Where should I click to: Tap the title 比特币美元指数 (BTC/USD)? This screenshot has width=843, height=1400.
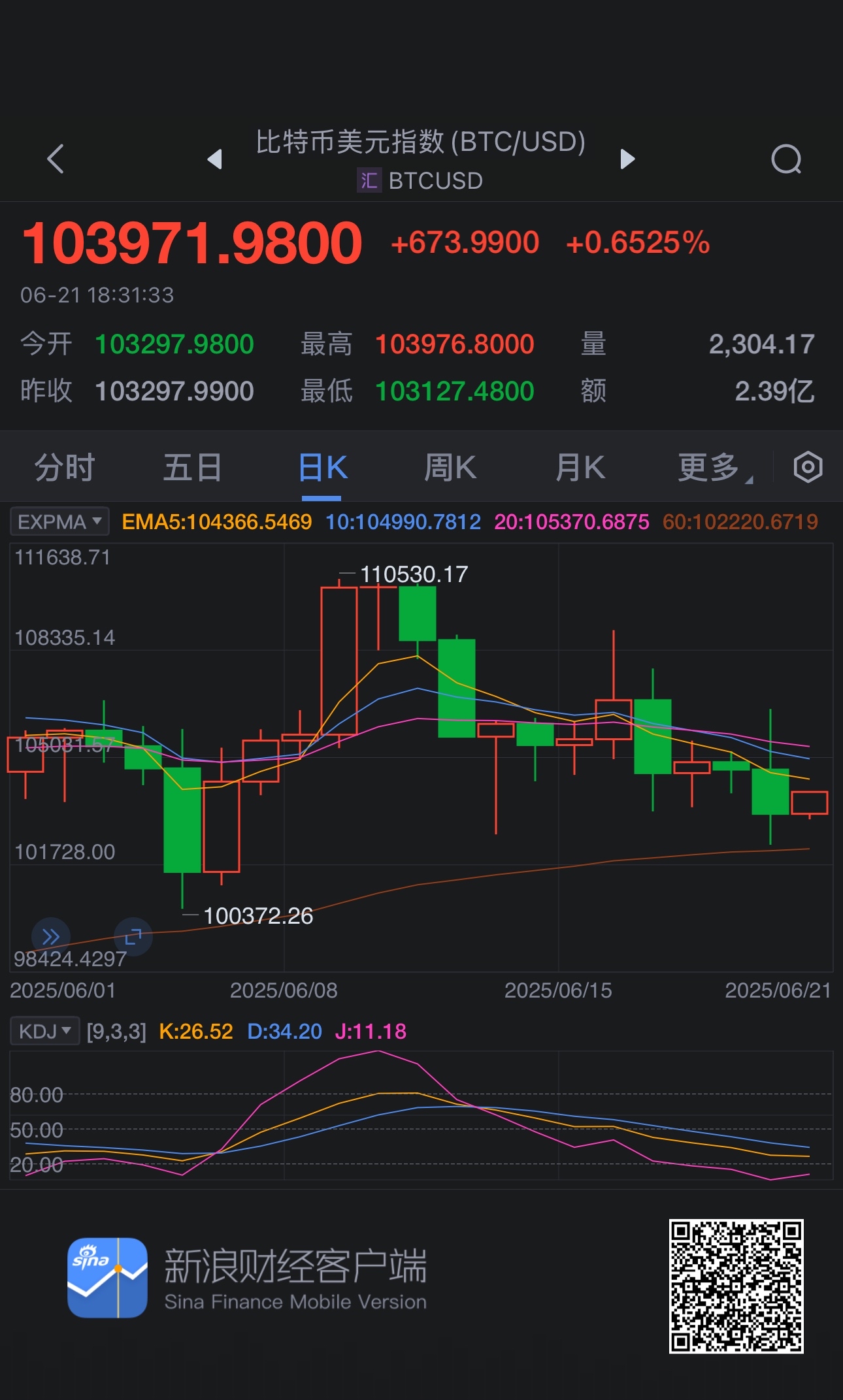(421, 142)
